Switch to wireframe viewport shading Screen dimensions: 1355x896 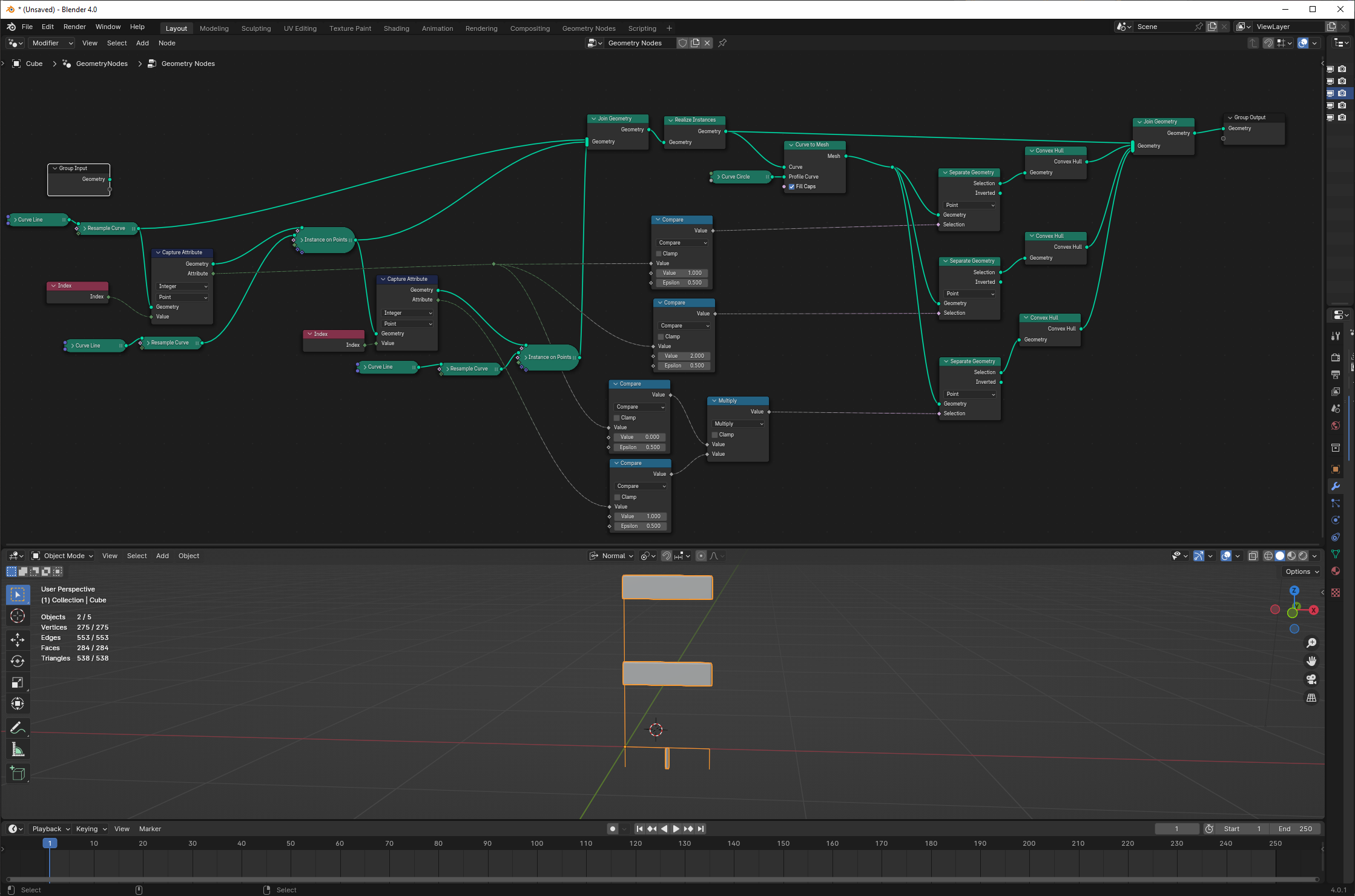coord(1268,556)
